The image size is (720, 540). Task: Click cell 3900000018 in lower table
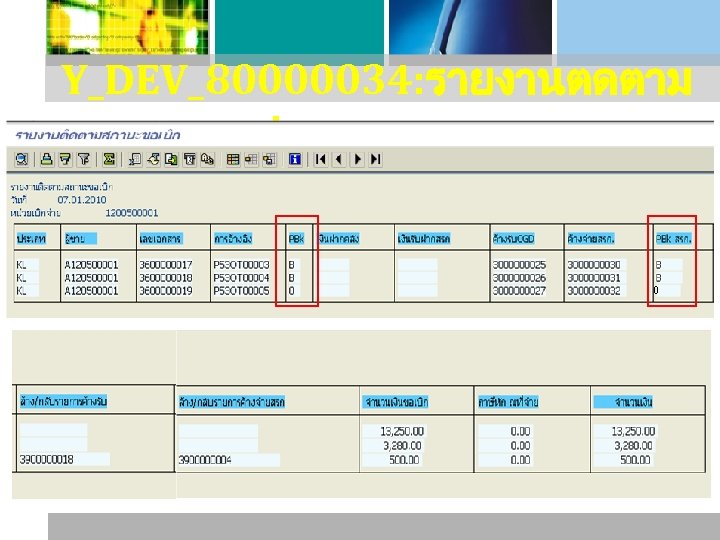46,459
